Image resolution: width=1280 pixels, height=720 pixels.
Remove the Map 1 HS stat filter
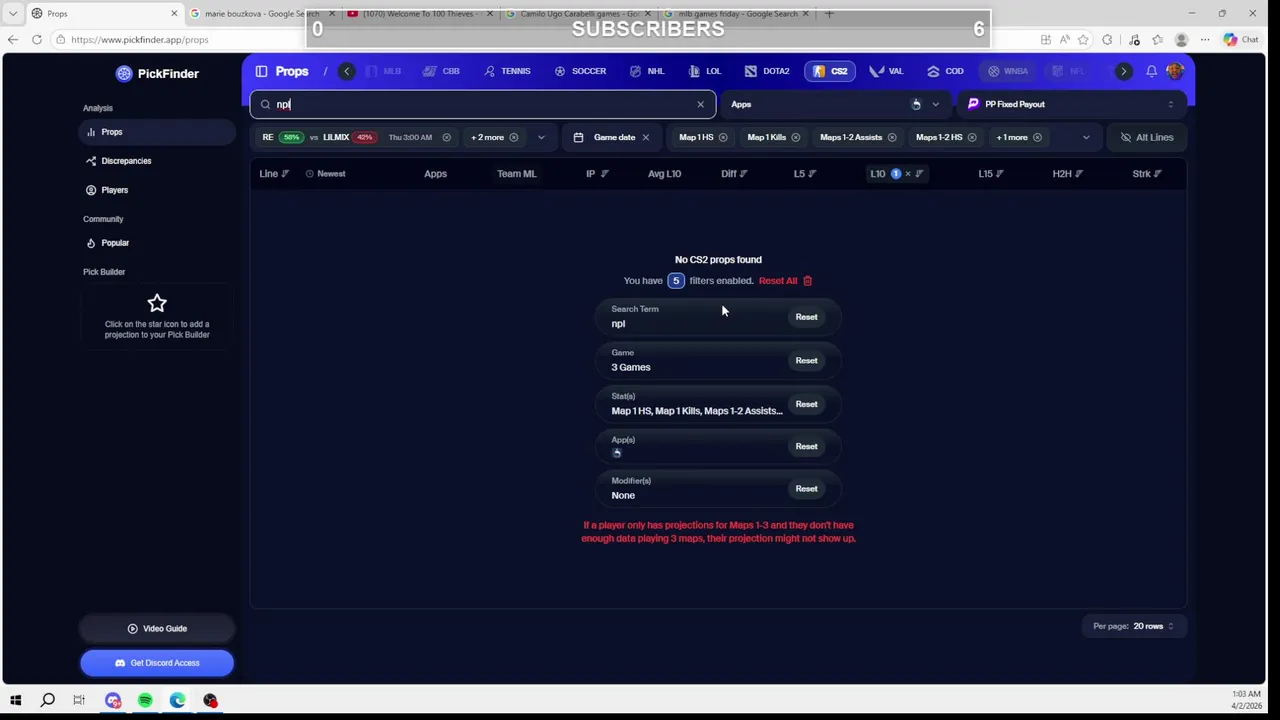coord(723,137)
